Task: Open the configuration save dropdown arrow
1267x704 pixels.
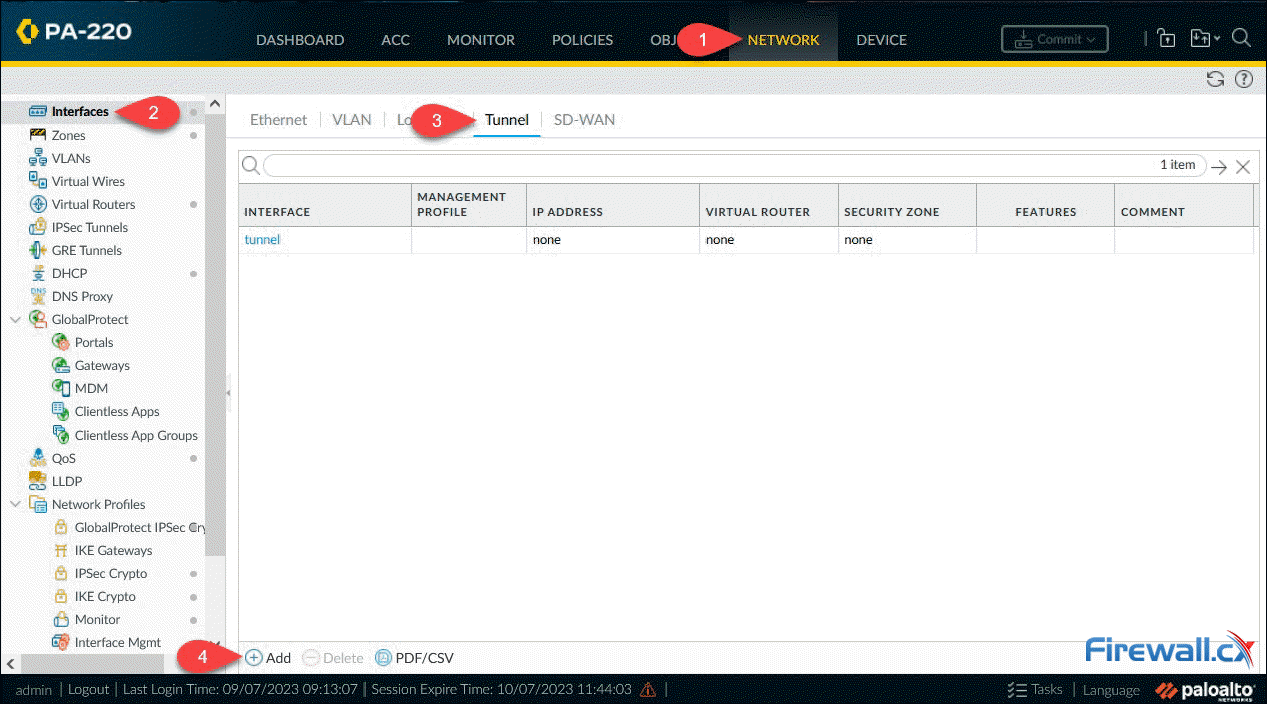Action: [x=1217, y=39]
